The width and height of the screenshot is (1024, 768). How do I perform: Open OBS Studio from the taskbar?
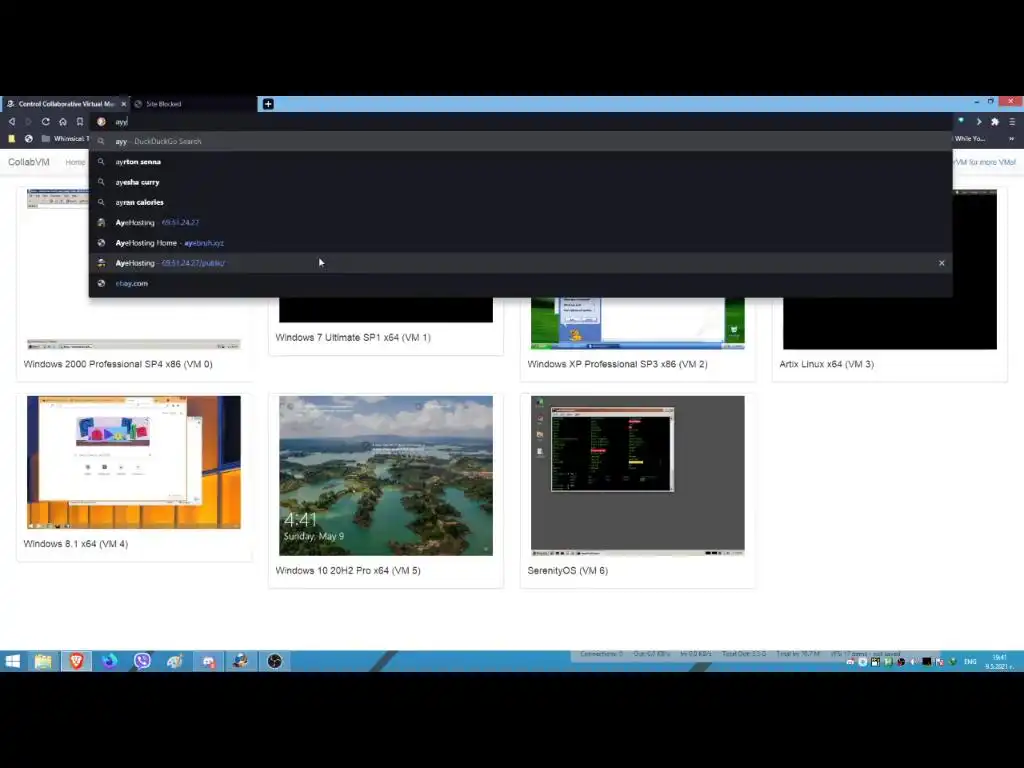[274, 661]
